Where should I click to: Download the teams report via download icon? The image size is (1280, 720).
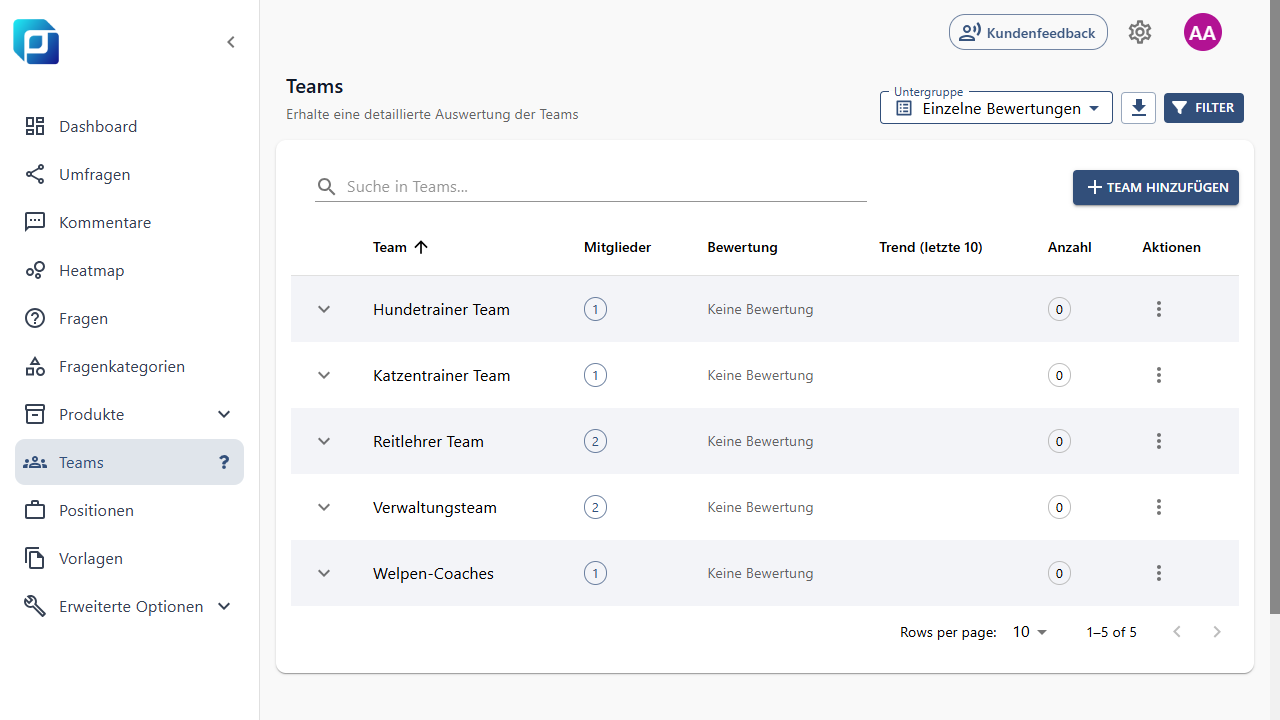coord(1138,107)
